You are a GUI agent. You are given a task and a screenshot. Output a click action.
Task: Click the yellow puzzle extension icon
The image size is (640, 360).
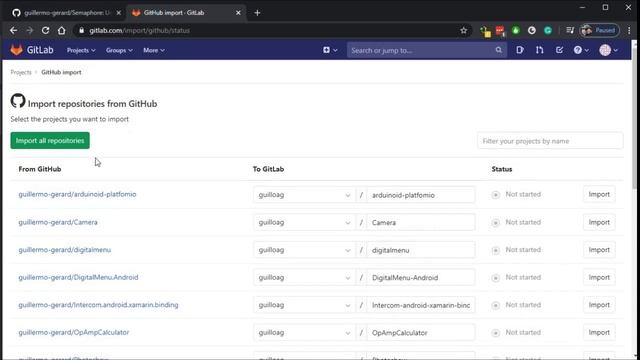point(485,31)
